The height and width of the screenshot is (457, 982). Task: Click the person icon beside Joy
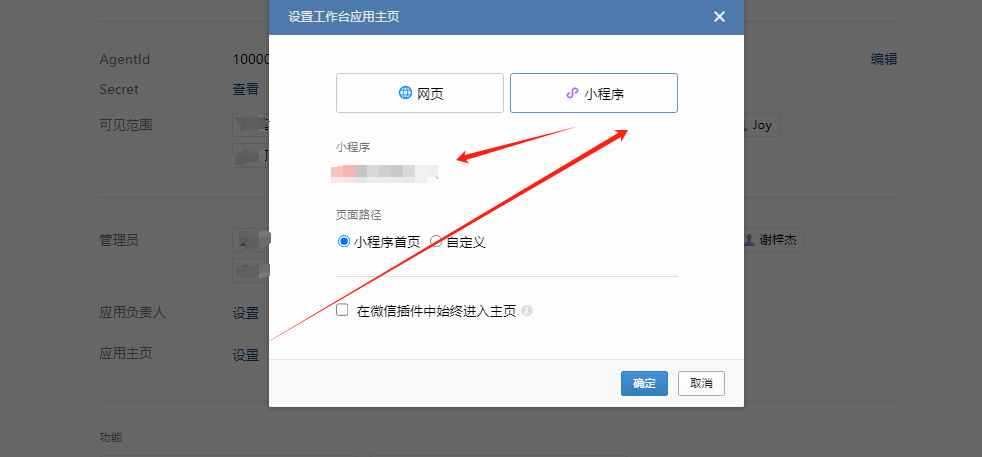click(x=747, y=125)
